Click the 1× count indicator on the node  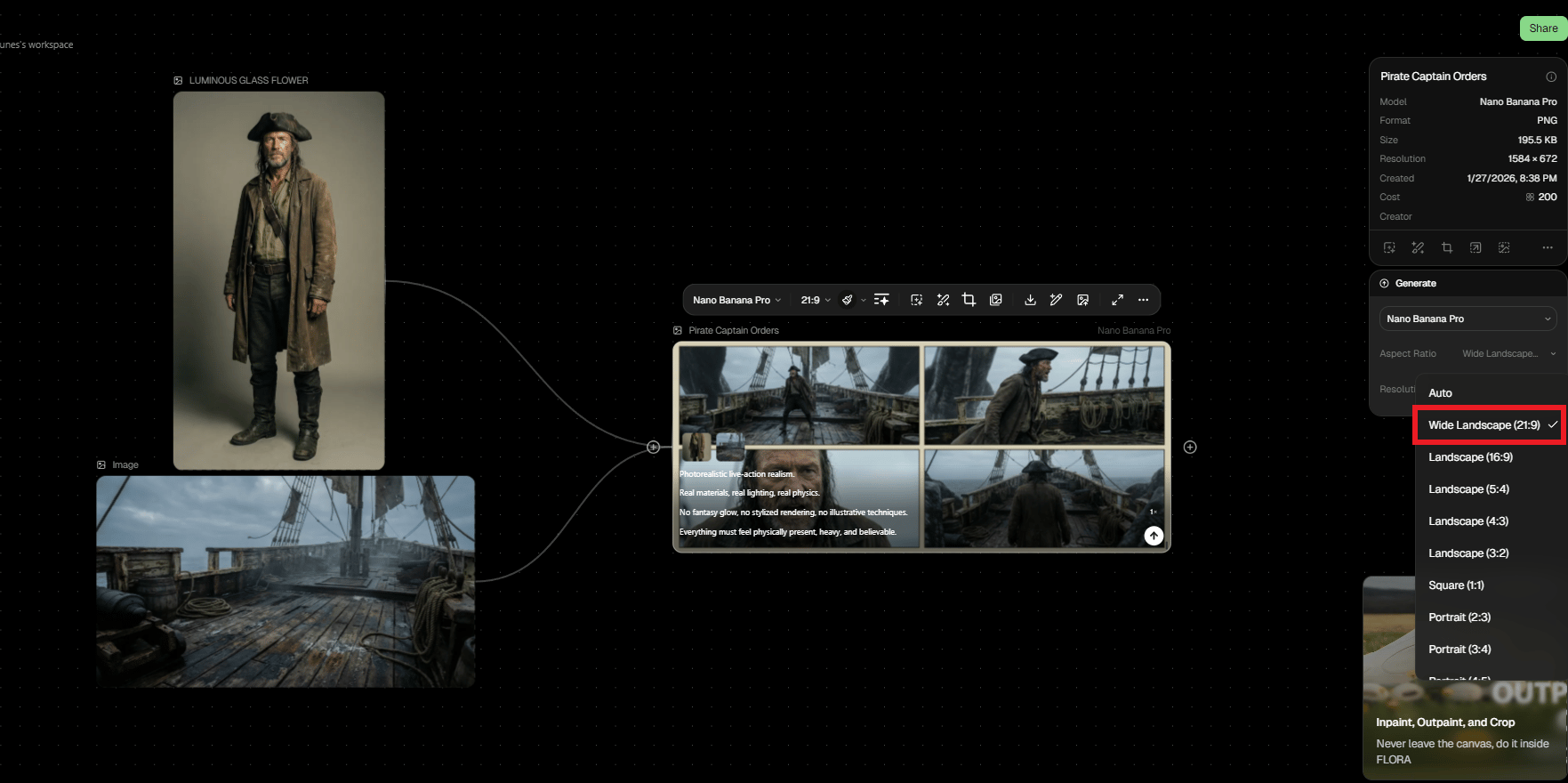(x=1153, y=512)
